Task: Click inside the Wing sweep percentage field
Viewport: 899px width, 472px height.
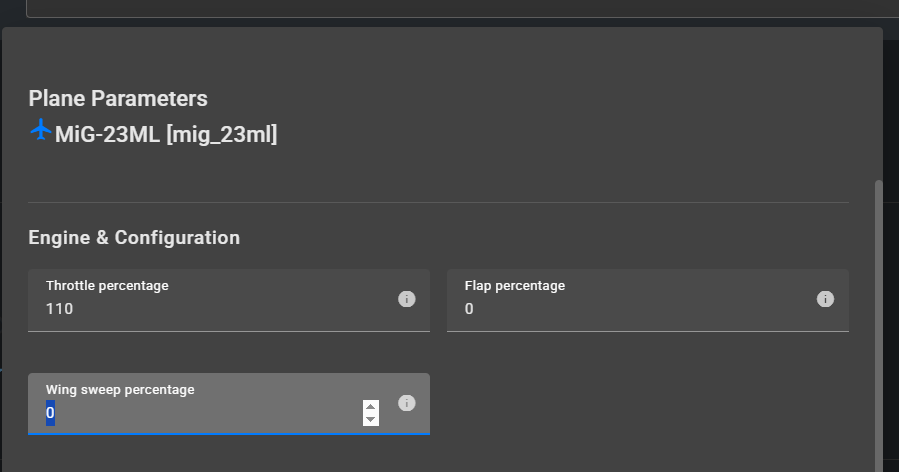Action: pyautogui.click(x=200, y=413)
